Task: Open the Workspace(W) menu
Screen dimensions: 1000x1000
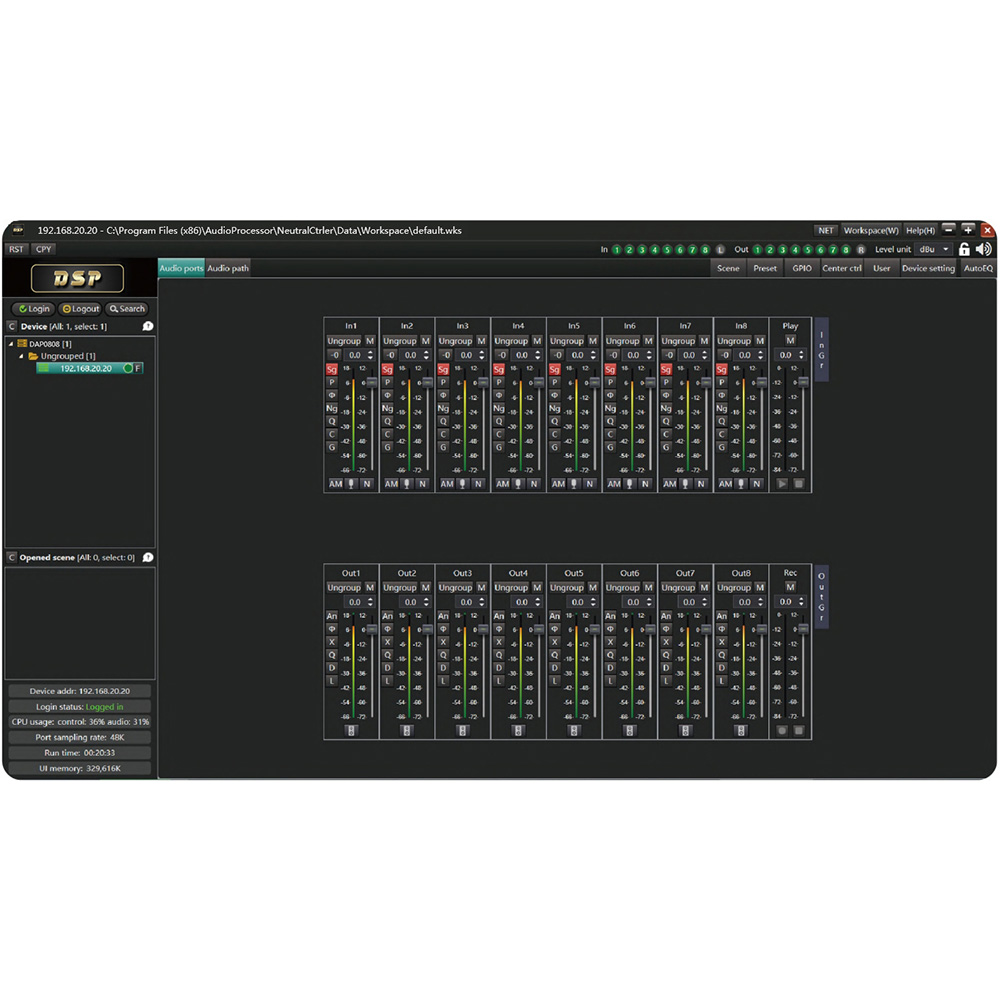Action: pos(871,231)
